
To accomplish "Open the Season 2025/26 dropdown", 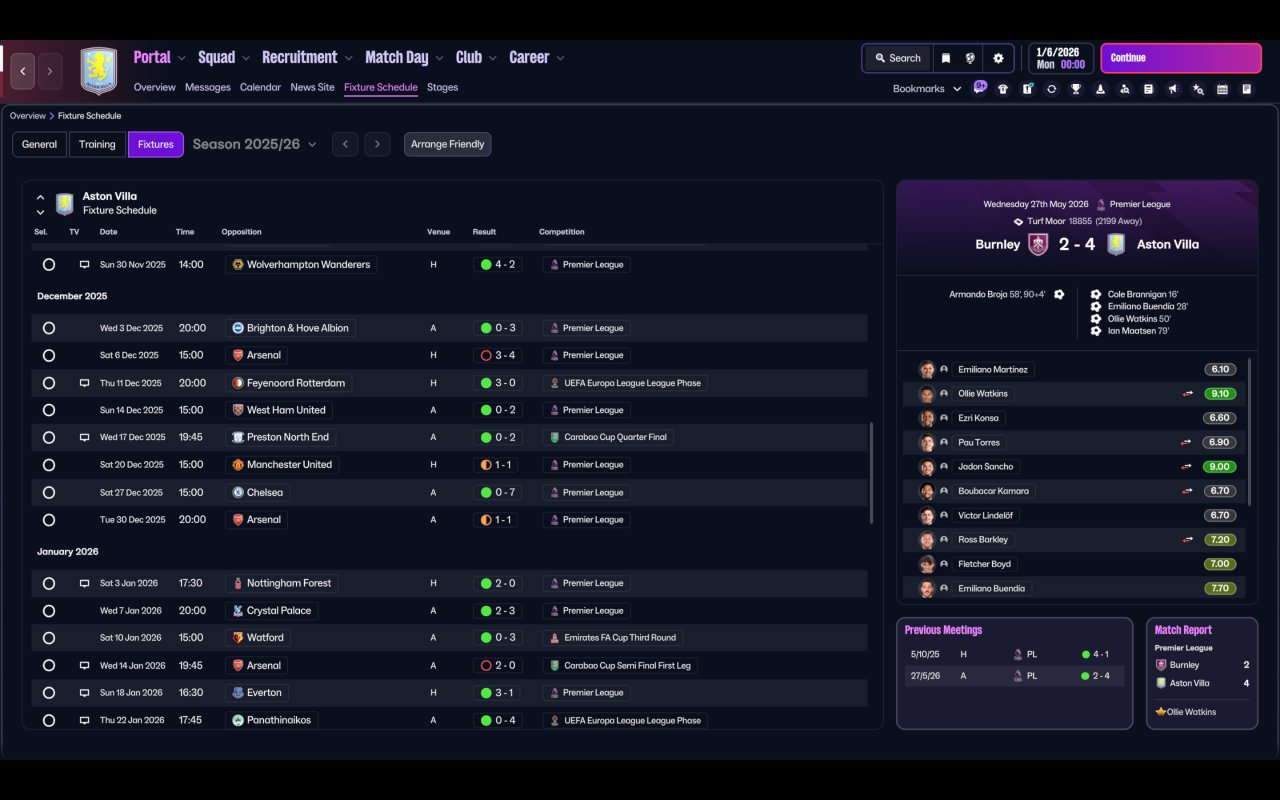I will 254,144.
